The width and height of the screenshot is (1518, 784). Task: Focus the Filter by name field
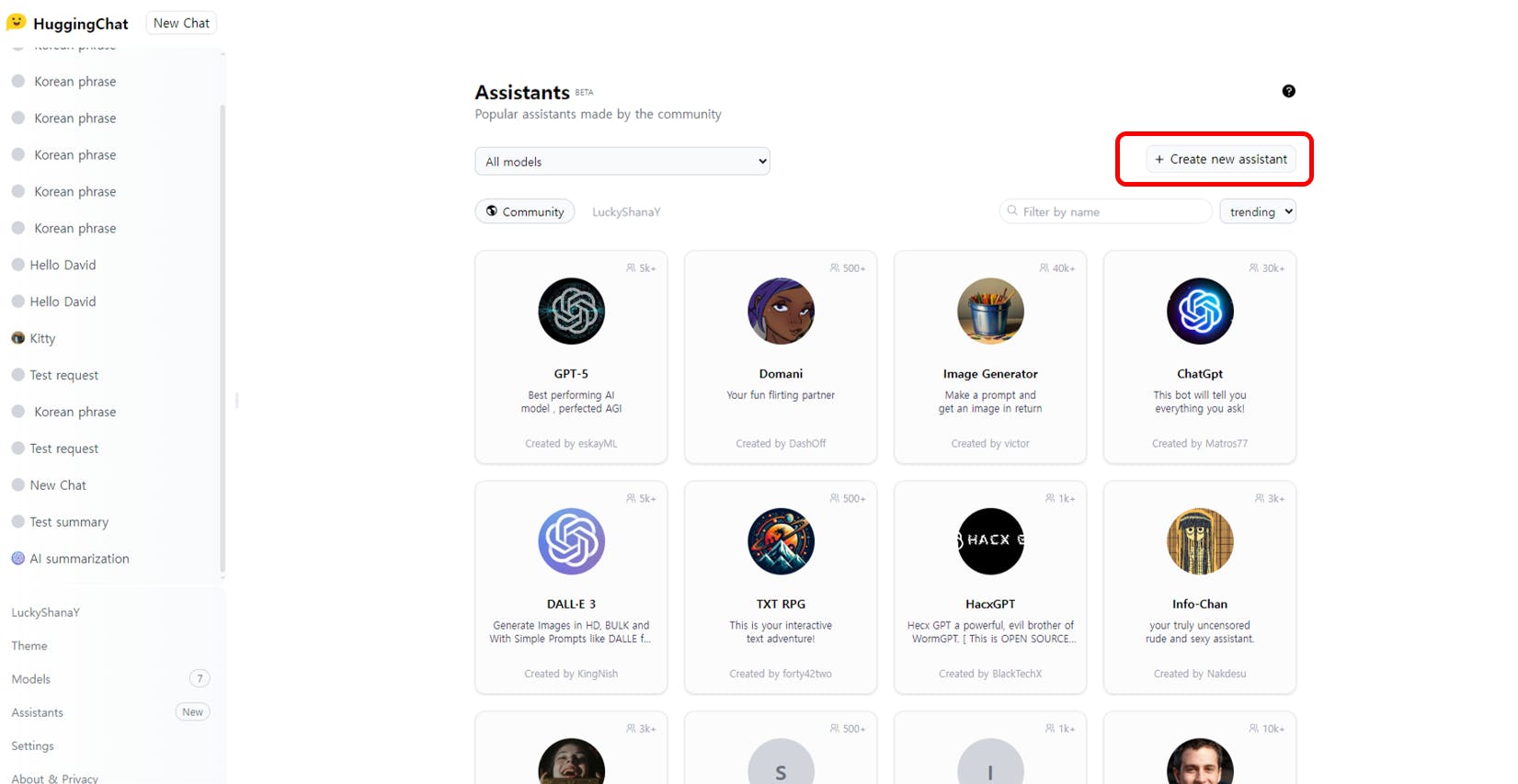(x=1111, y=212)
